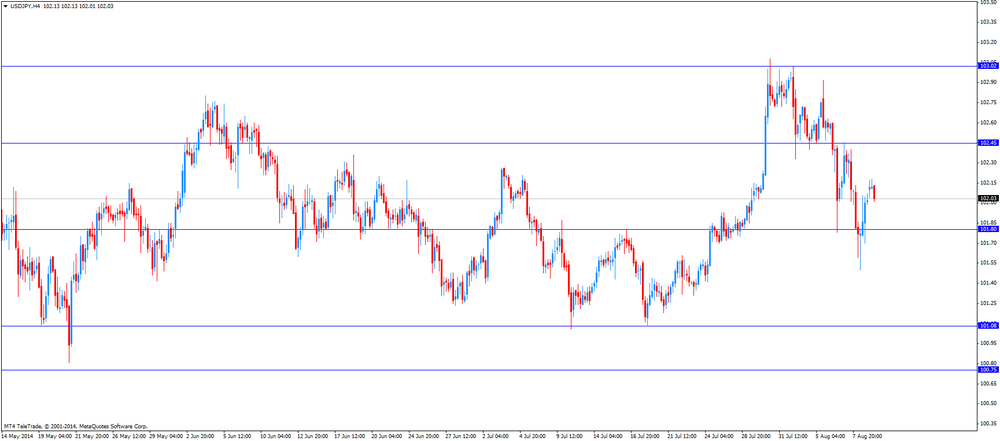Click the 14 May 2014 date label

coord(16,437)
